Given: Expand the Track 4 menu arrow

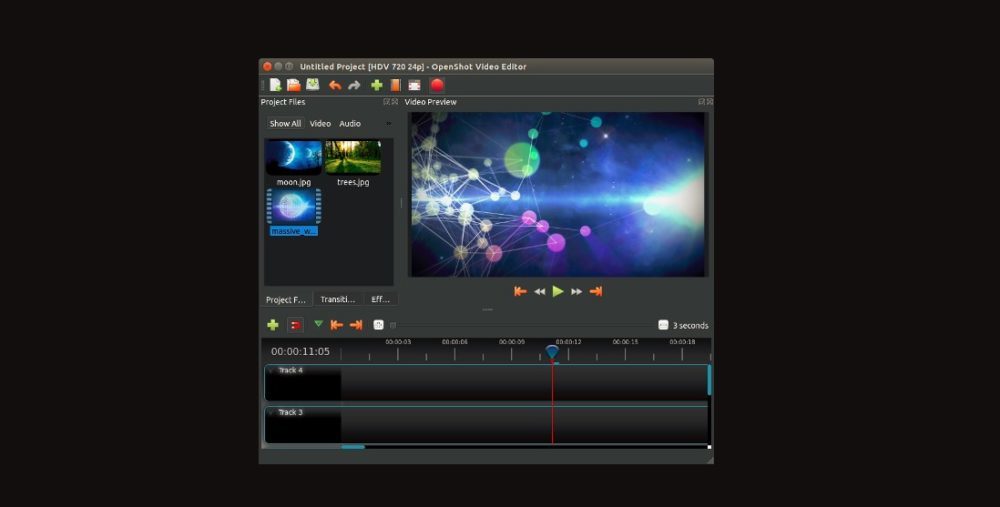Looking at the screenshot, I should tap(271, 371).
